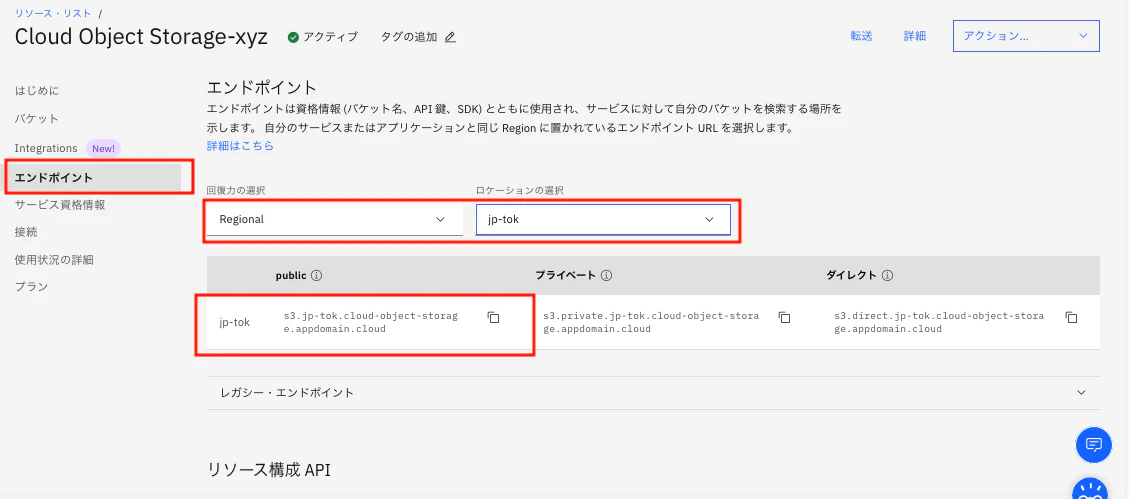This screenshot has width=1130, height=499.
Task: Copy the public jp-tok endpoint URL
Action: pos(494,317)
